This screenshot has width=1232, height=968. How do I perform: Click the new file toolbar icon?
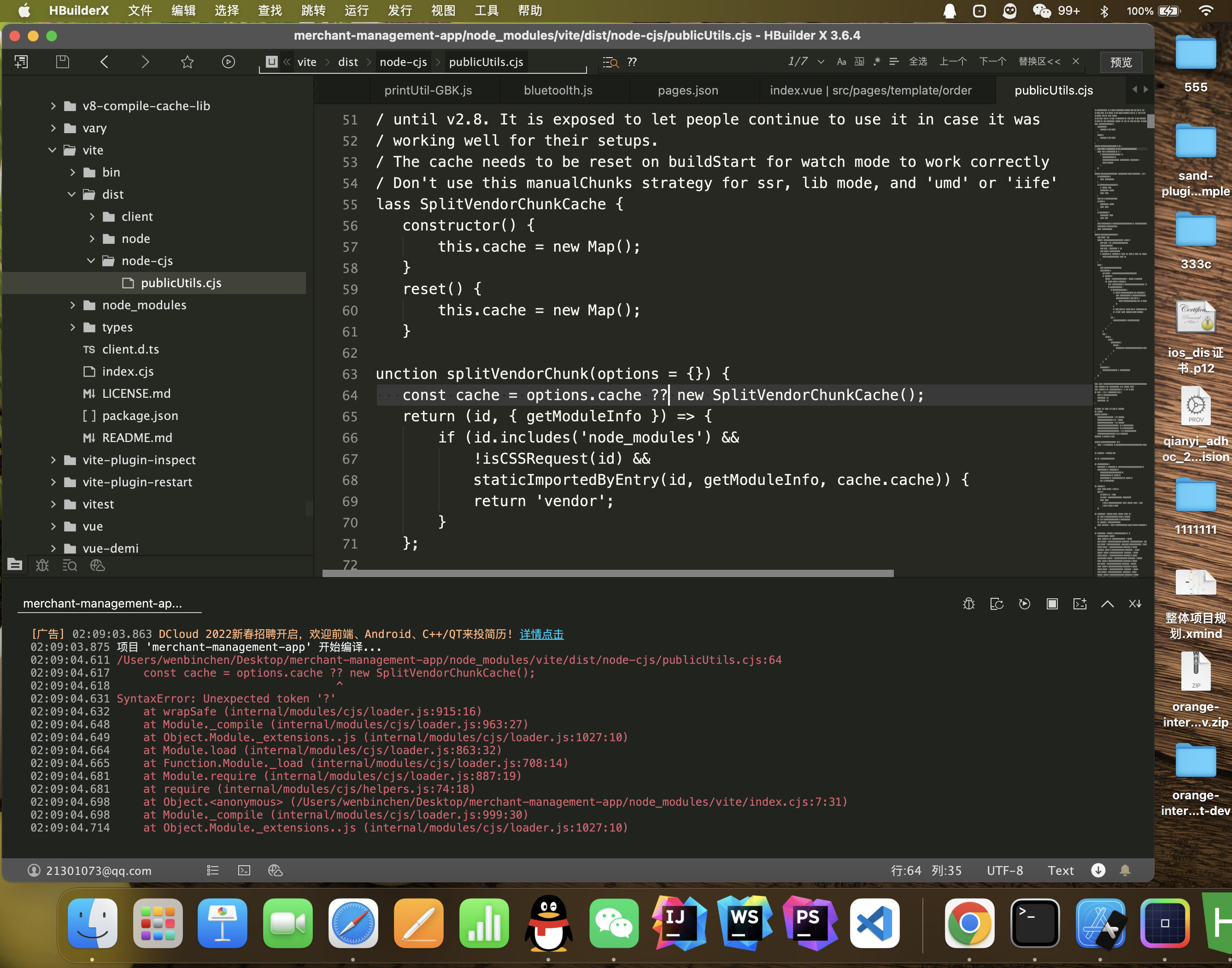coord(21,62)
